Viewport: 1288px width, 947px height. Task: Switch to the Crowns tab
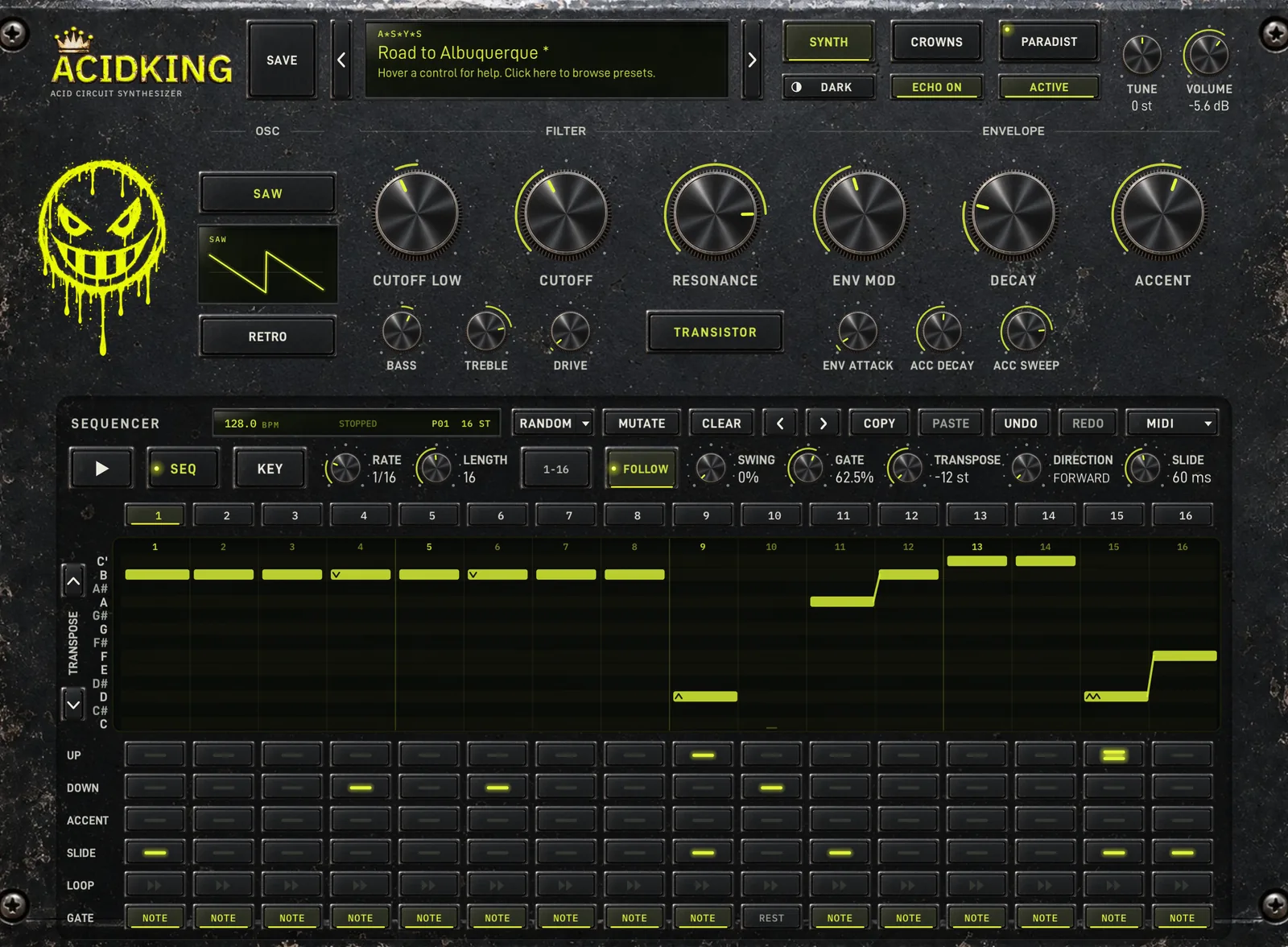[936, 42]
